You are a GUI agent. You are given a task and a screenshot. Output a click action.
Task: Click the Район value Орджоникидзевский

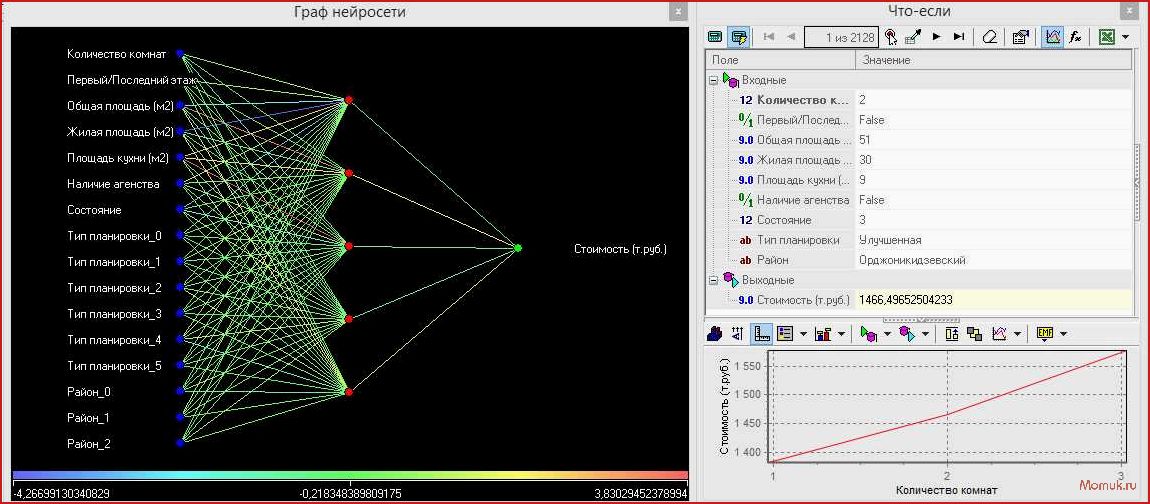(912, 260)
